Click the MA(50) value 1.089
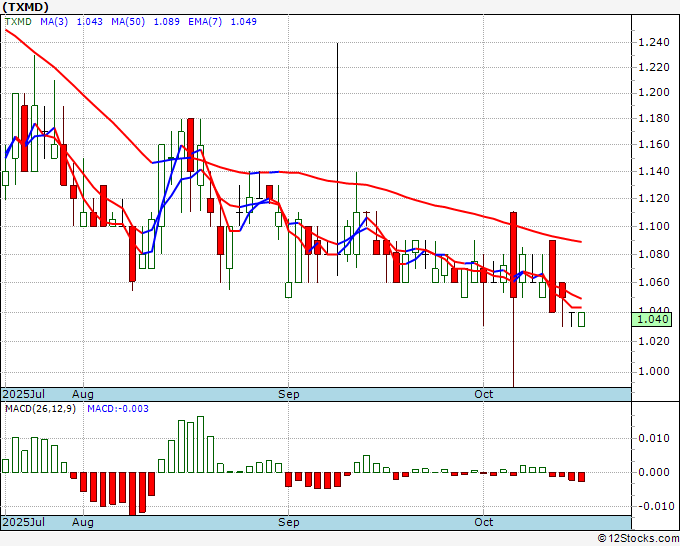The height and width of the screenshot is (546, 680). pyautogui.click(x=167, y=22)
